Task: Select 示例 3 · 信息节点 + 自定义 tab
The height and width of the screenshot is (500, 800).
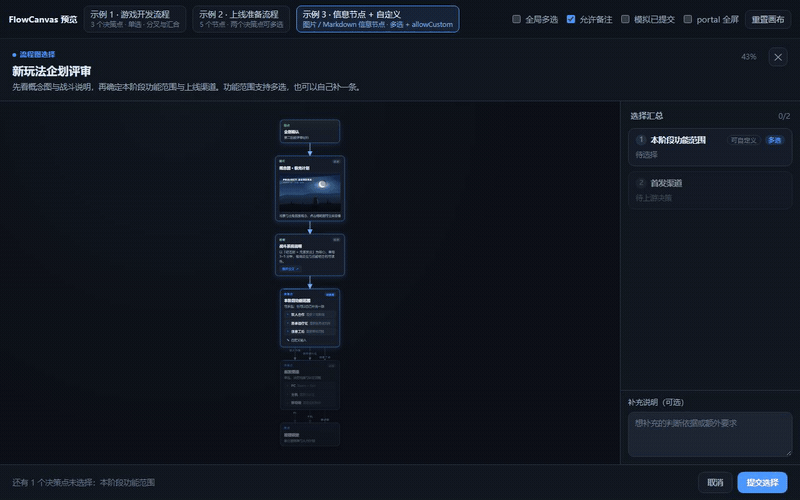Action: pos(378,19)
